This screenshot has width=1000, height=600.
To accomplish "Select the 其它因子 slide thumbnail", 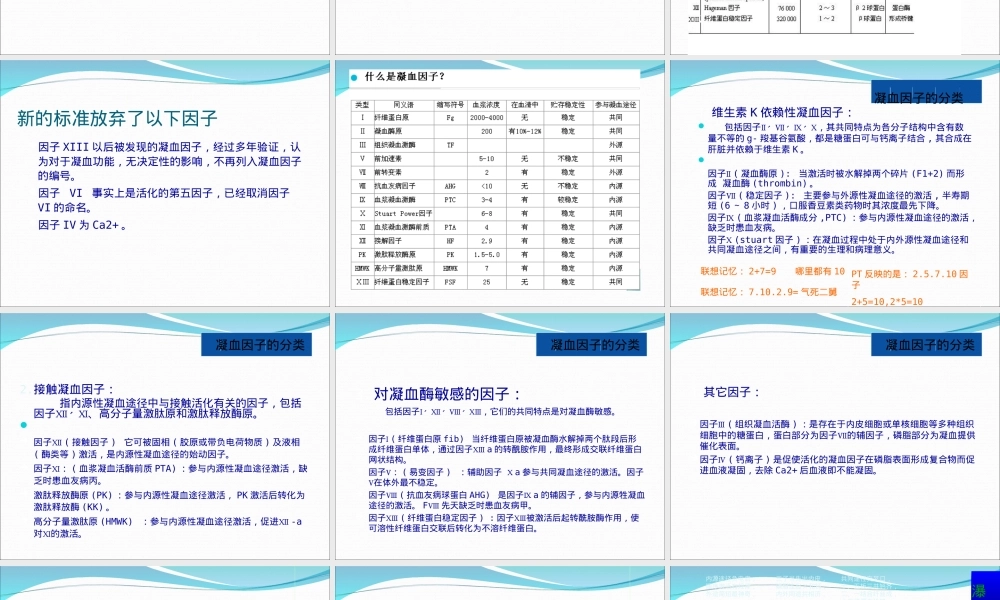I will 835,436.
